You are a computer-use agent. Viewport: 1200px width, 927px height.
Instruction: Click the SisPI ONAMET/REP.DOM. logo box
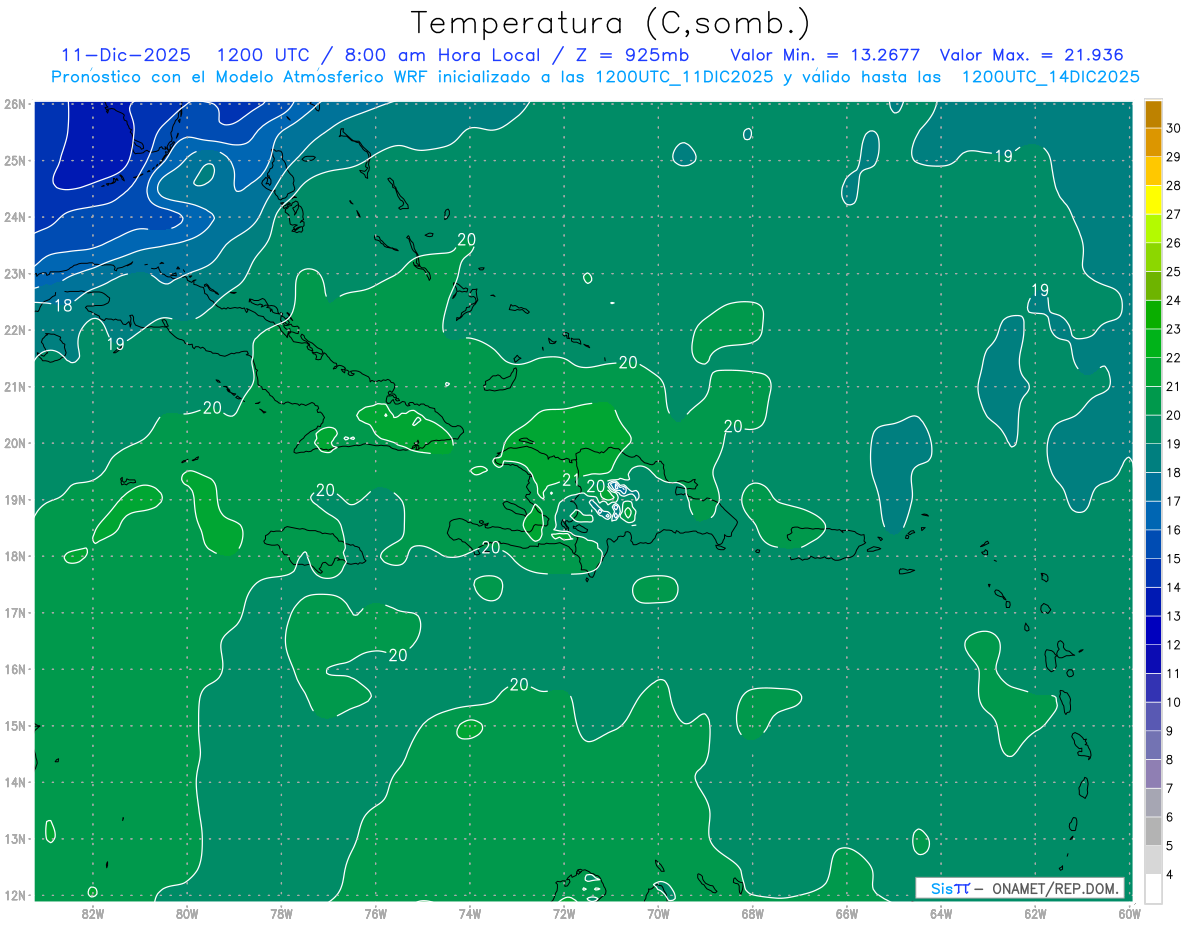[x=1019, y=888]
